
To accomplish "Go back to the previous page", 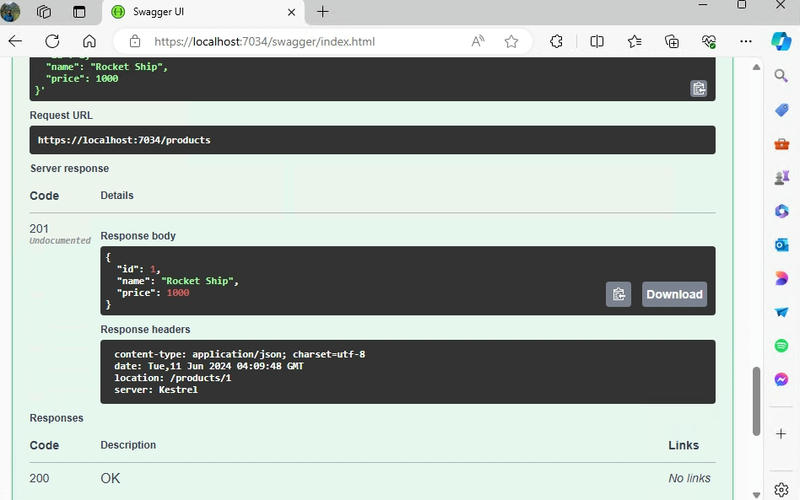I will pyautogui.click(x=15, y=42).
